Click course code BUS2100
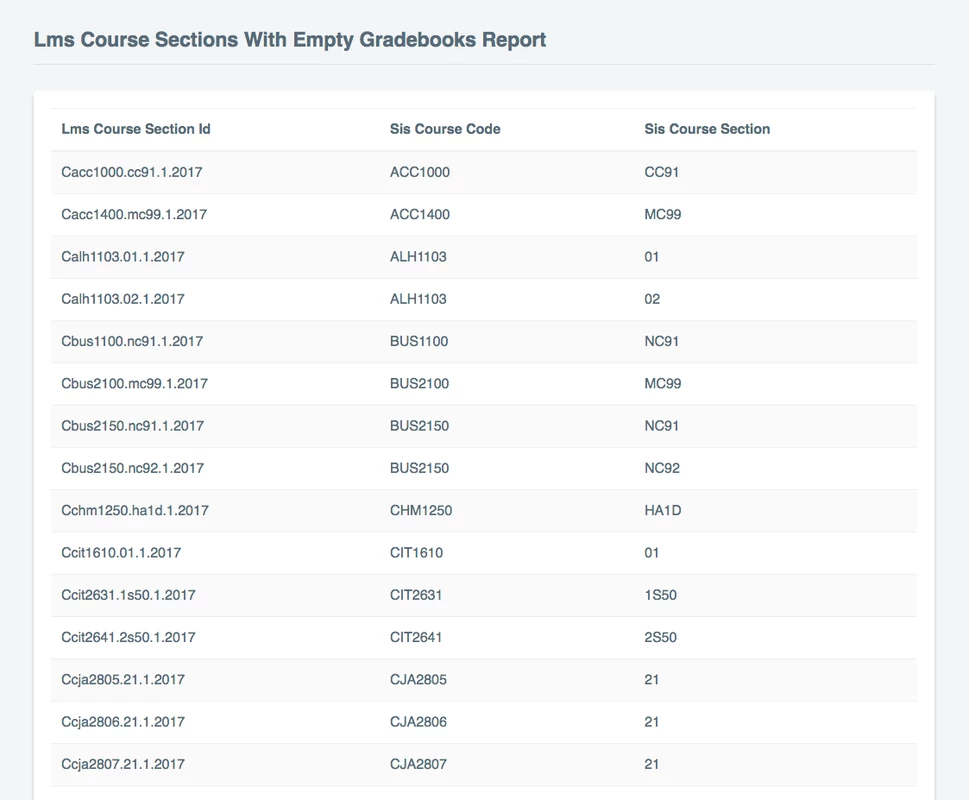The height and width of the screenshot is (800, 969). (420, 384)
